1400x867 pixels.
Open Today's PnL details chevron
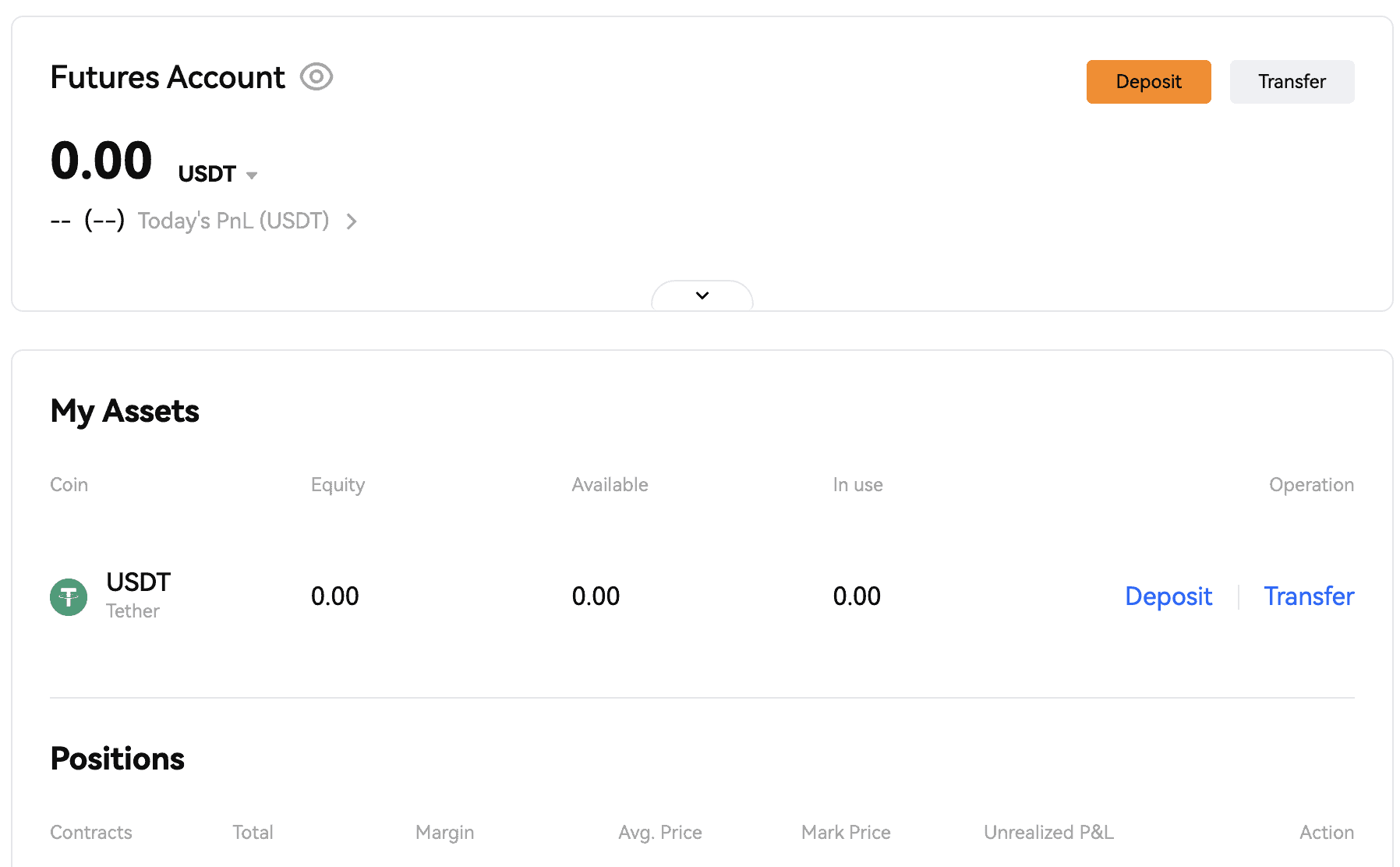(x=352, y=221)
